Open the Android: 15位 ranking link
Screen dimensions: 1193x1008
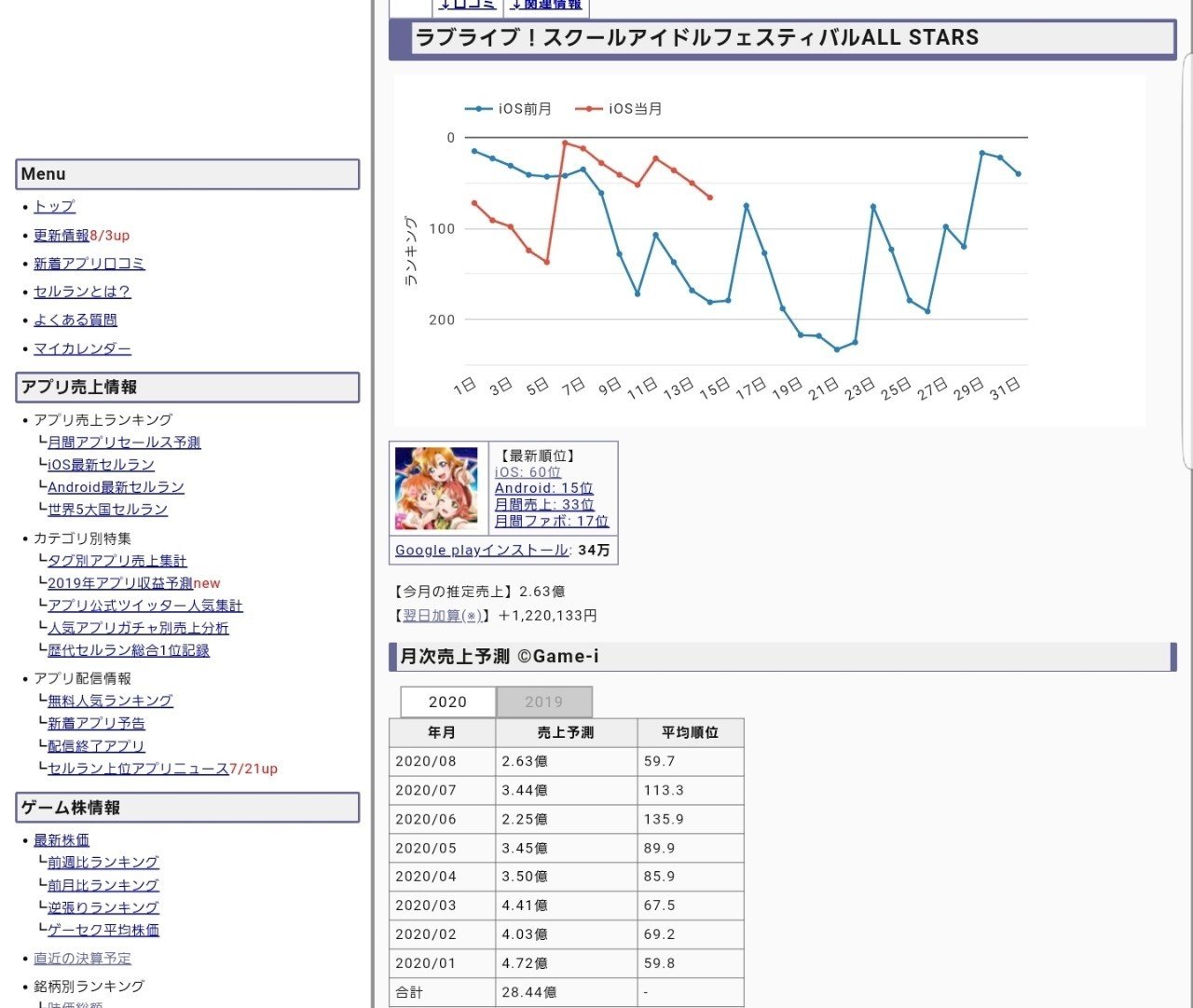[x=543, y=488]
